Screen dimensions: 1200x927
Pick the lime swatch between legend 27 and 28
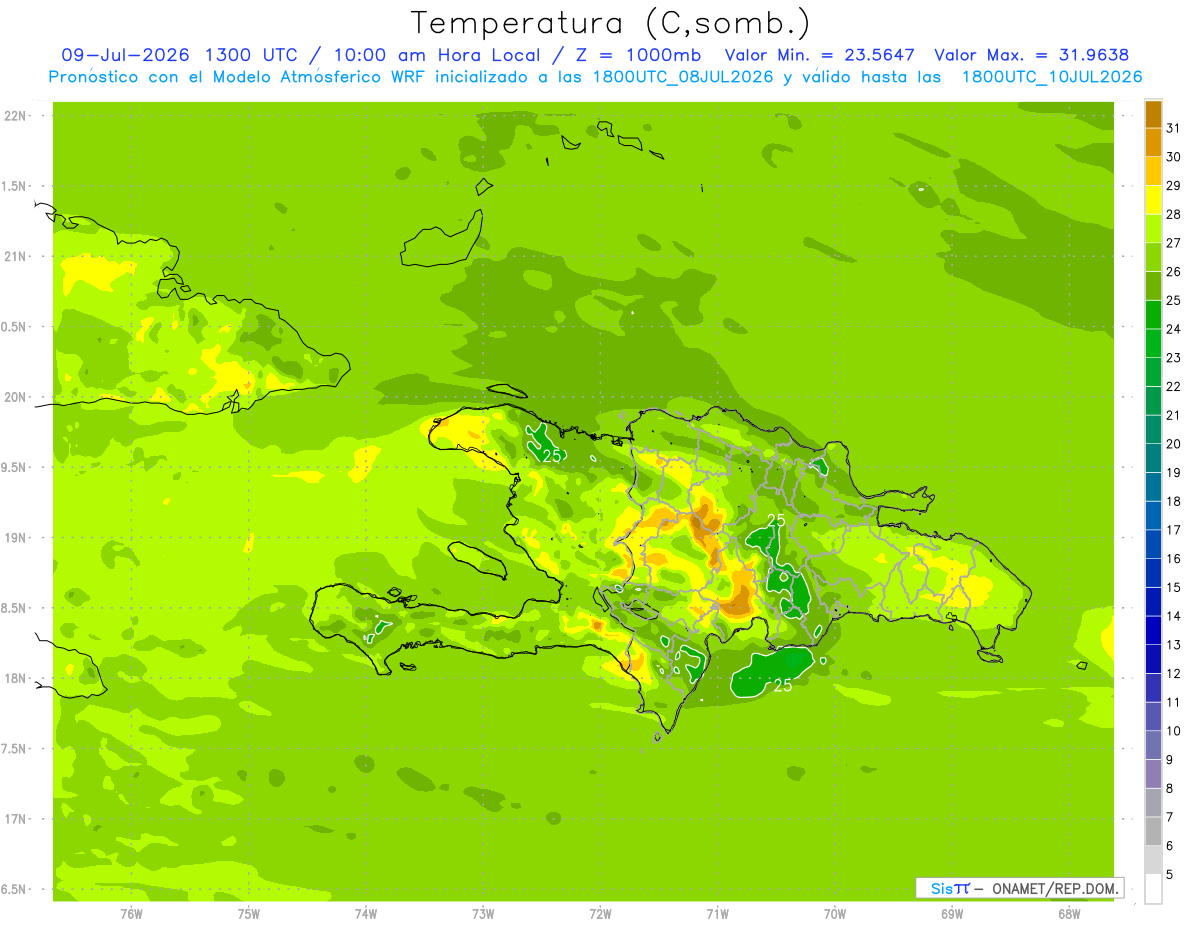click(1153, 228)
